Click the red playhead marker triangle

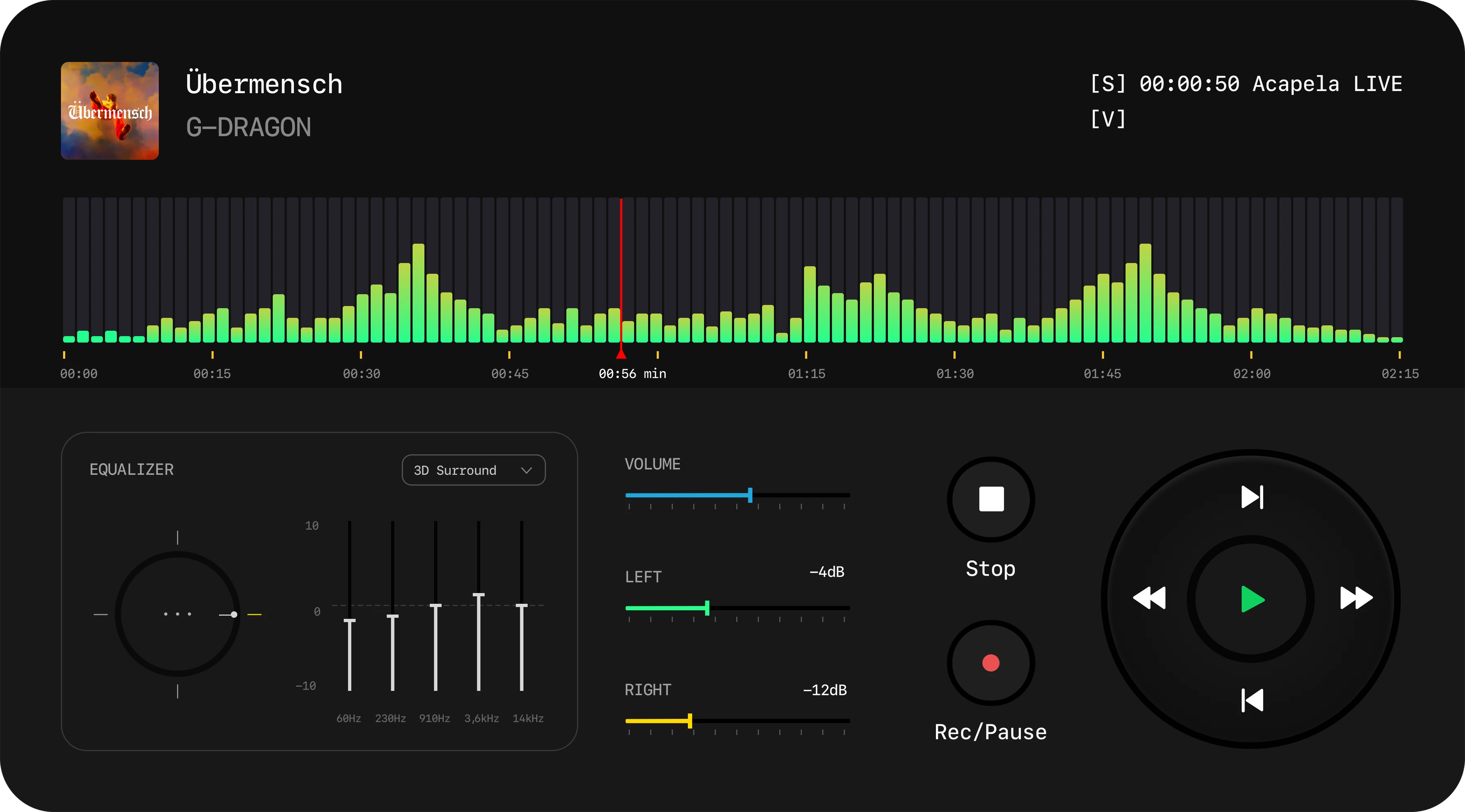621,354
